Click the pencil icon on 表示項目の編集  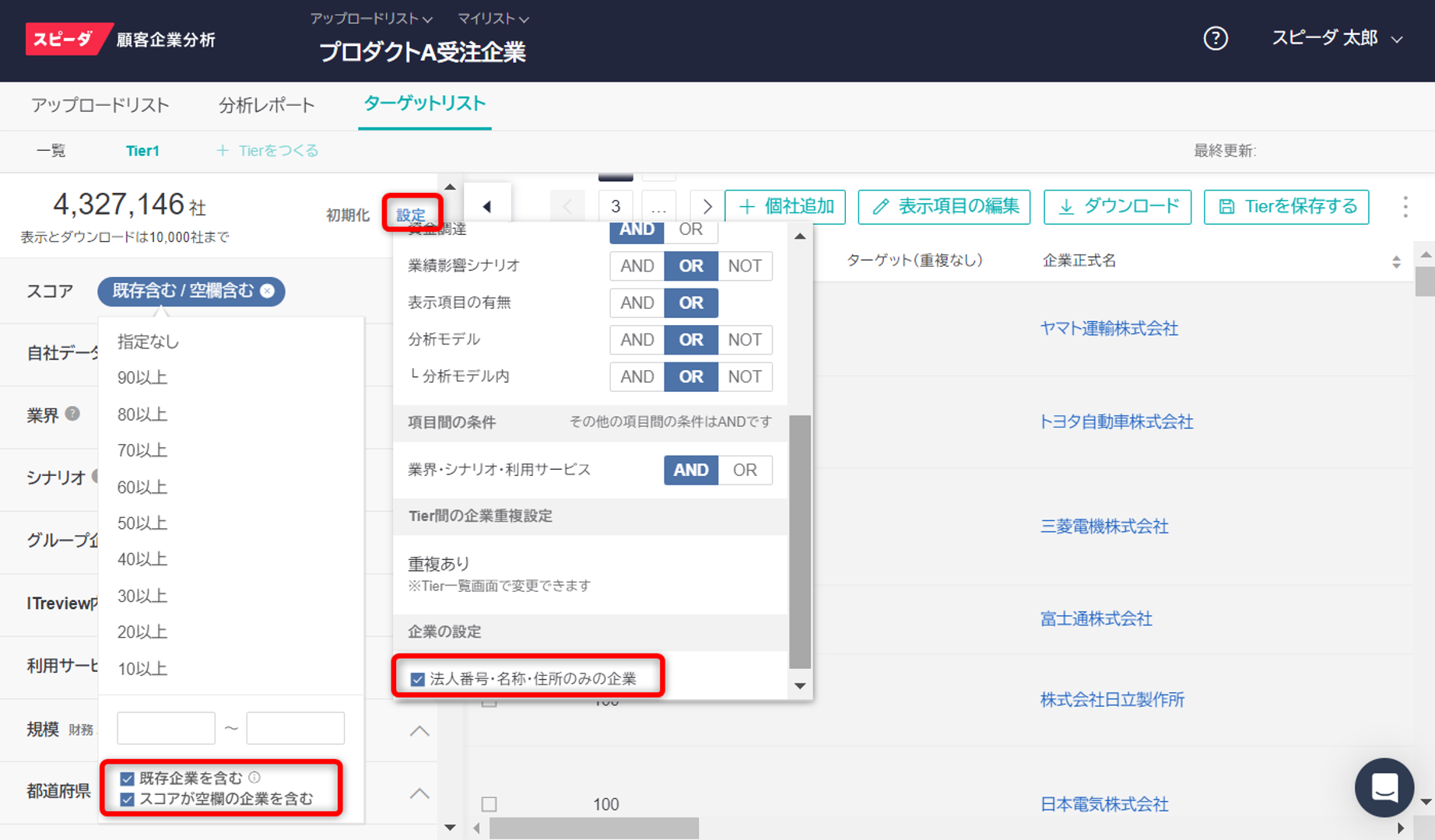coord(880,207)
